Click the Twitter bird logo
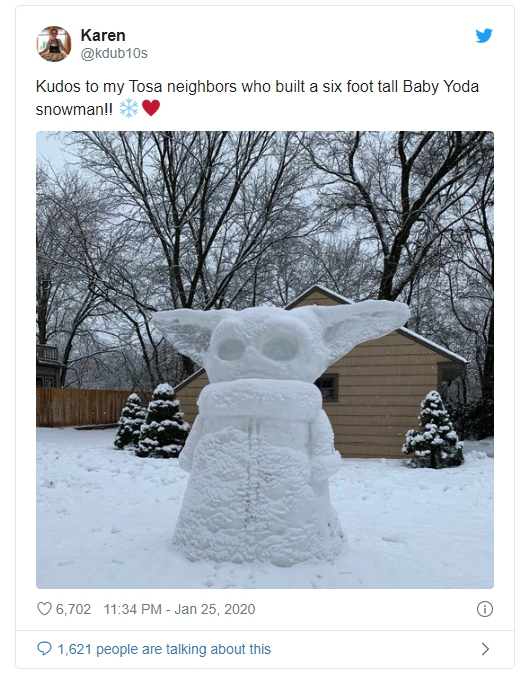This screenshot has width=531, height=674. click(x=484, y=36)
